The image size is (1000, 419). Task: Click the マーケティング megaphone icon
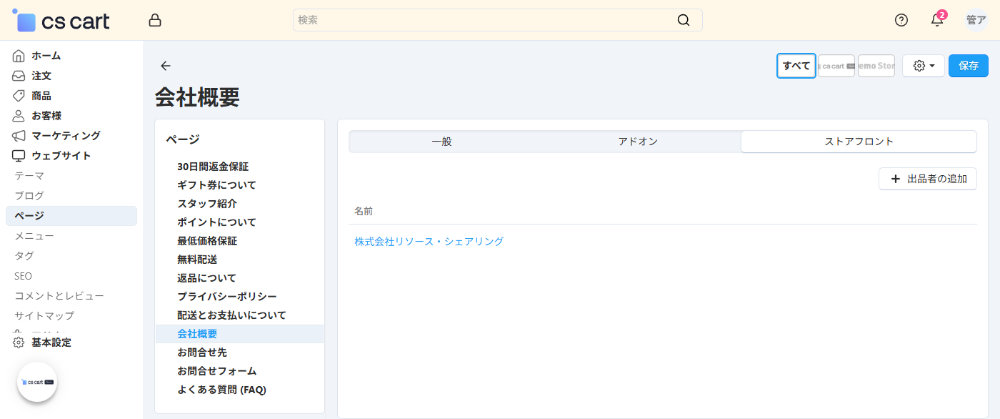tap(18, 136)
